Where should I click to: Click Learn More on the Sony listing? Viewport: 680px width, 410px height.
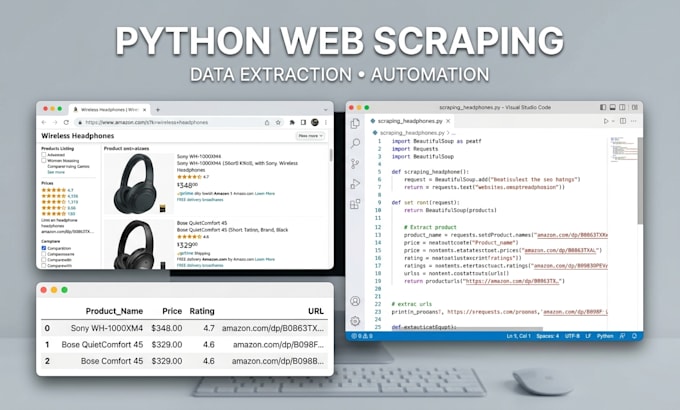pos(265,194)
